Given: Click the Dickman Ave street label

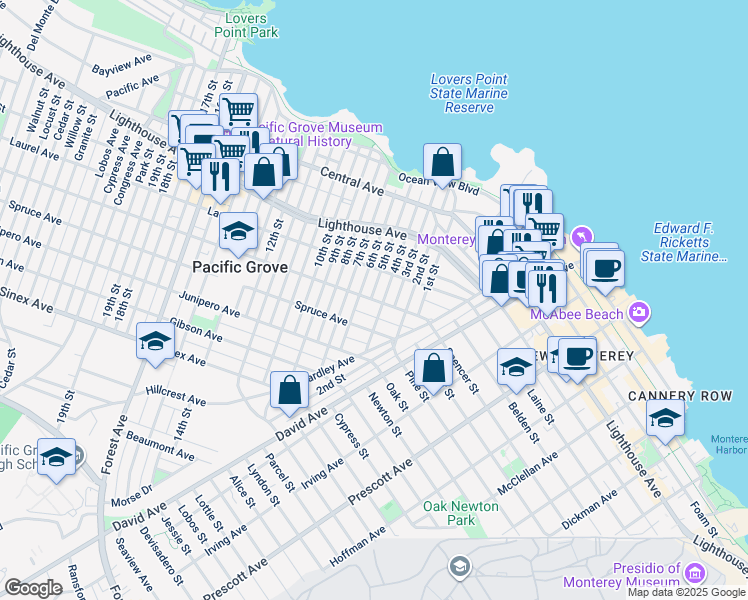Looking at the screenshot, I should [x=590, y=510].
